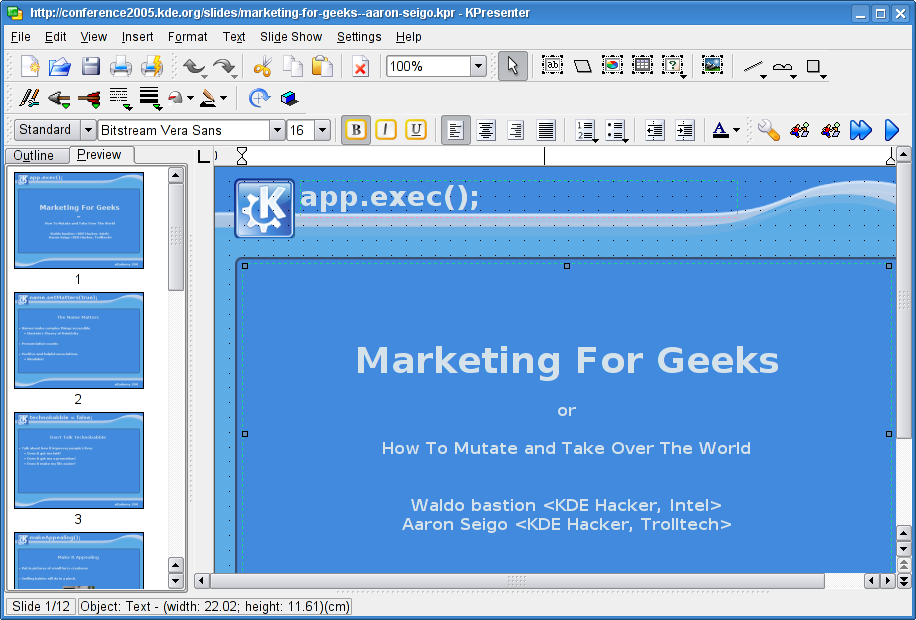The image size is (916, 620).
Task: Go to next slide with double-down arrow
Action: coord(904,581)
